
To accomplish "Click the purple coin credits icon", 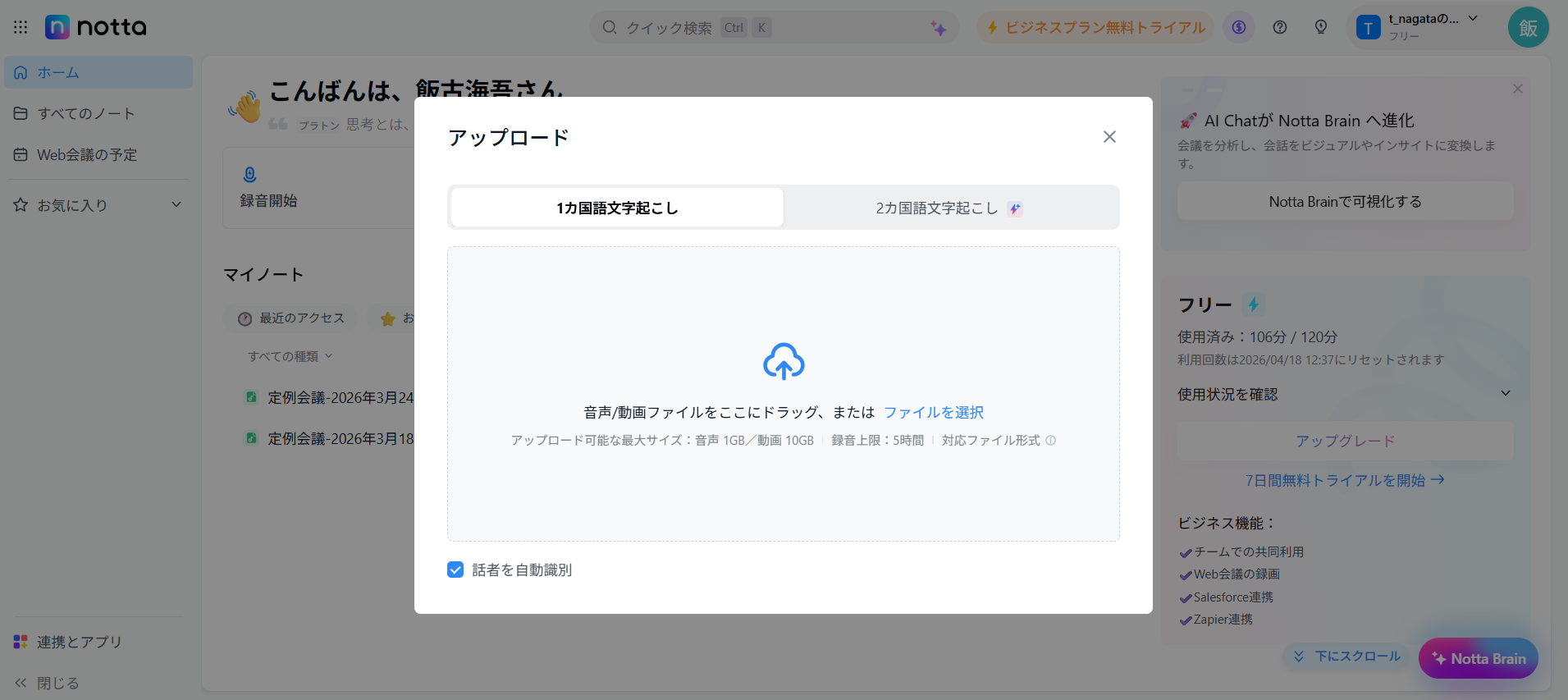I will (x=1238, y=27).
